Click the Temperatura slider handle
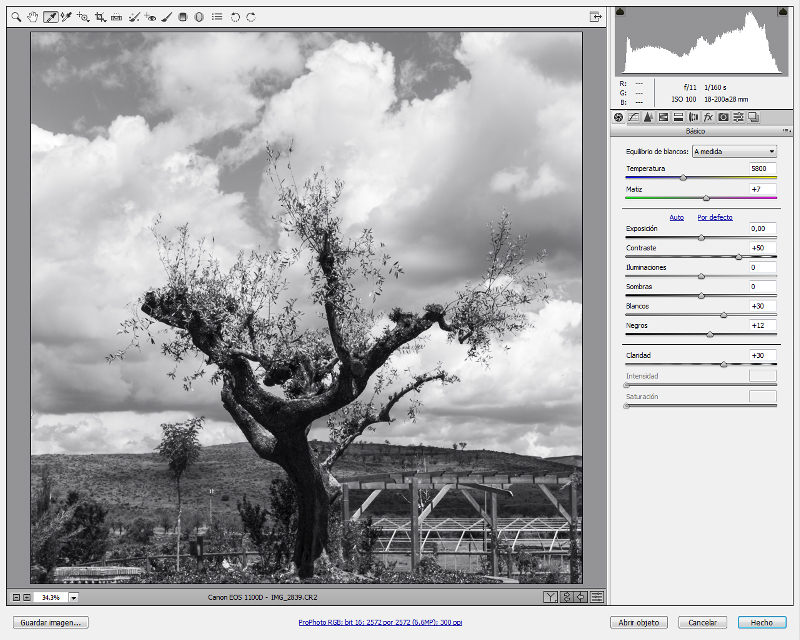Viewport: 800px width, 640px height. tap(683, 178)
